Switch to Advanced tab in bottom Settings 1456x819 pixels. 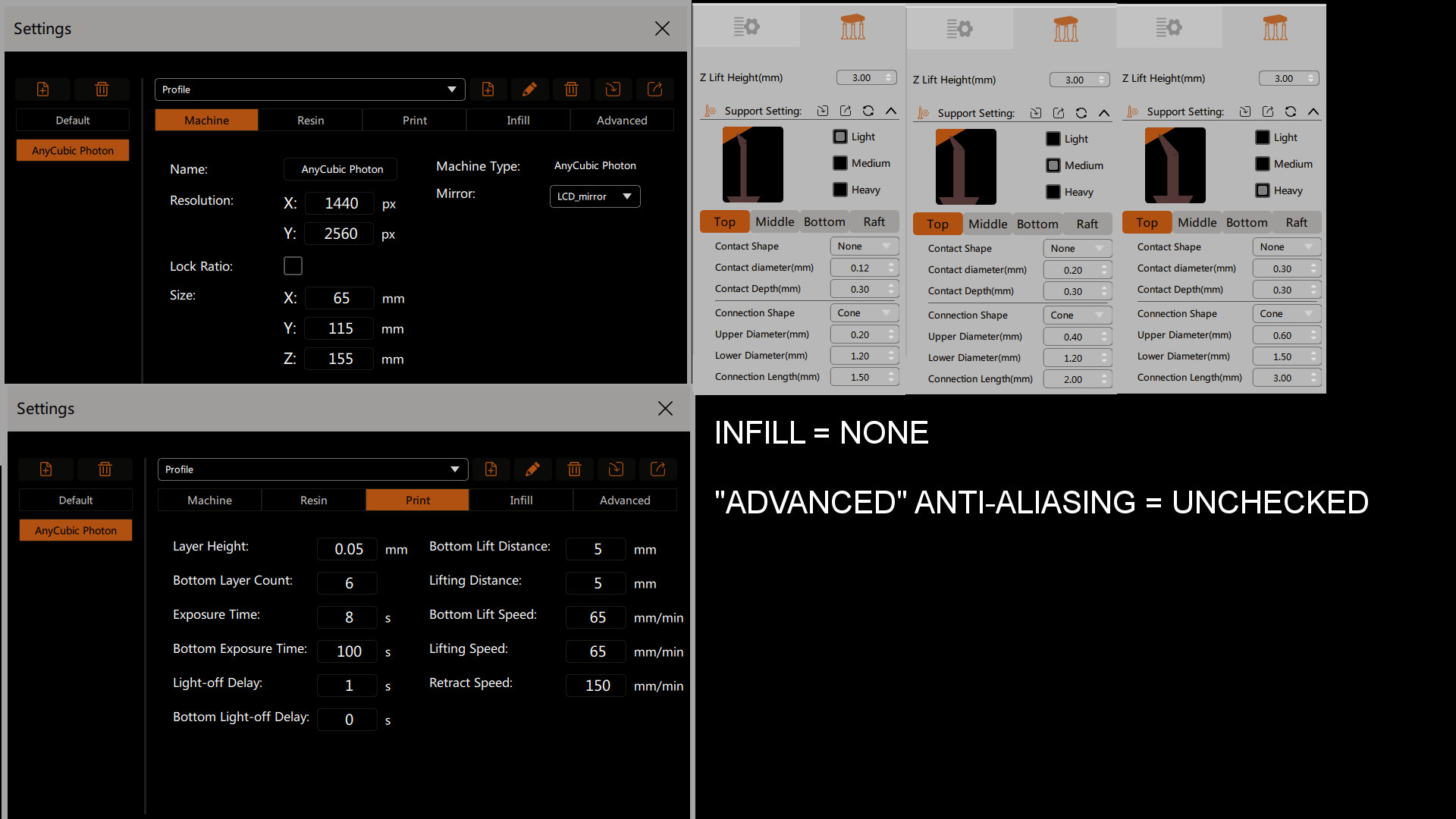point(625,500)
